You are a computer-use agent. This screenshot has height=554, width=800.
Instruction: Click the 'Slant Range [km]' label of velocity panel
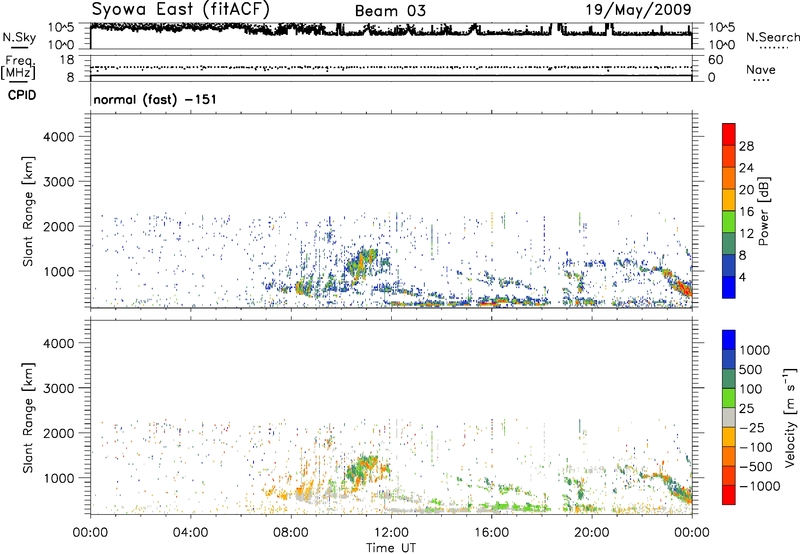tap(28, 418)
